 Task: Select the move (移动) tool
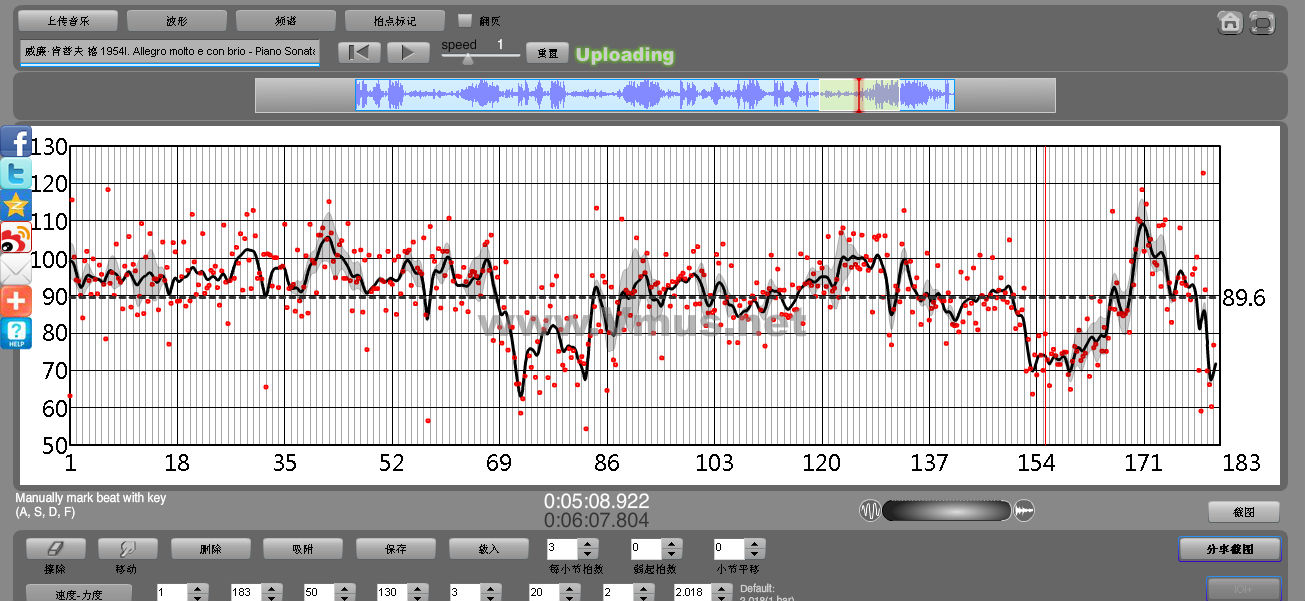127,549
